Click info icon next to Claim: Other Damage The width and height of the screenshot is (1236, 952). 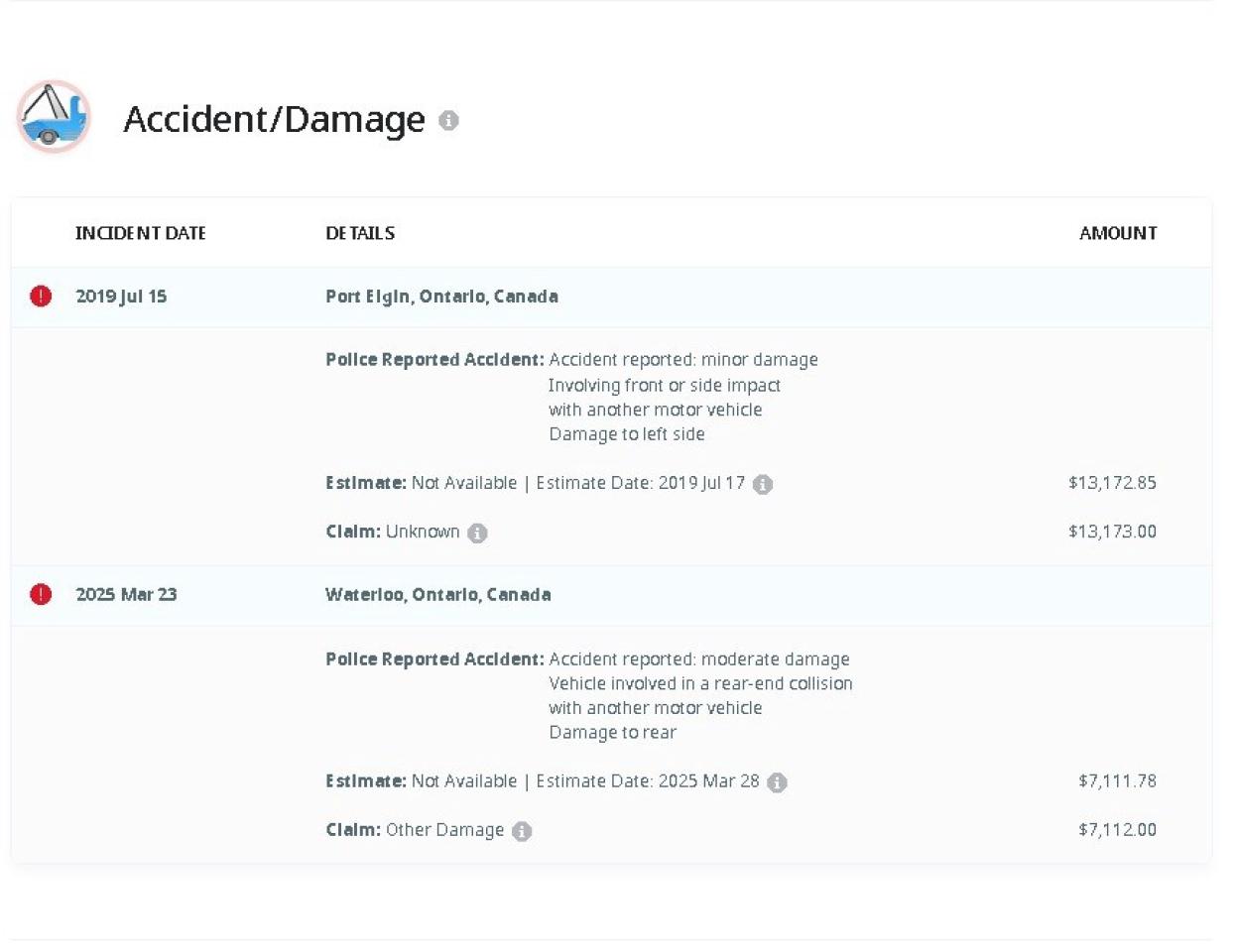click(522, 831)
